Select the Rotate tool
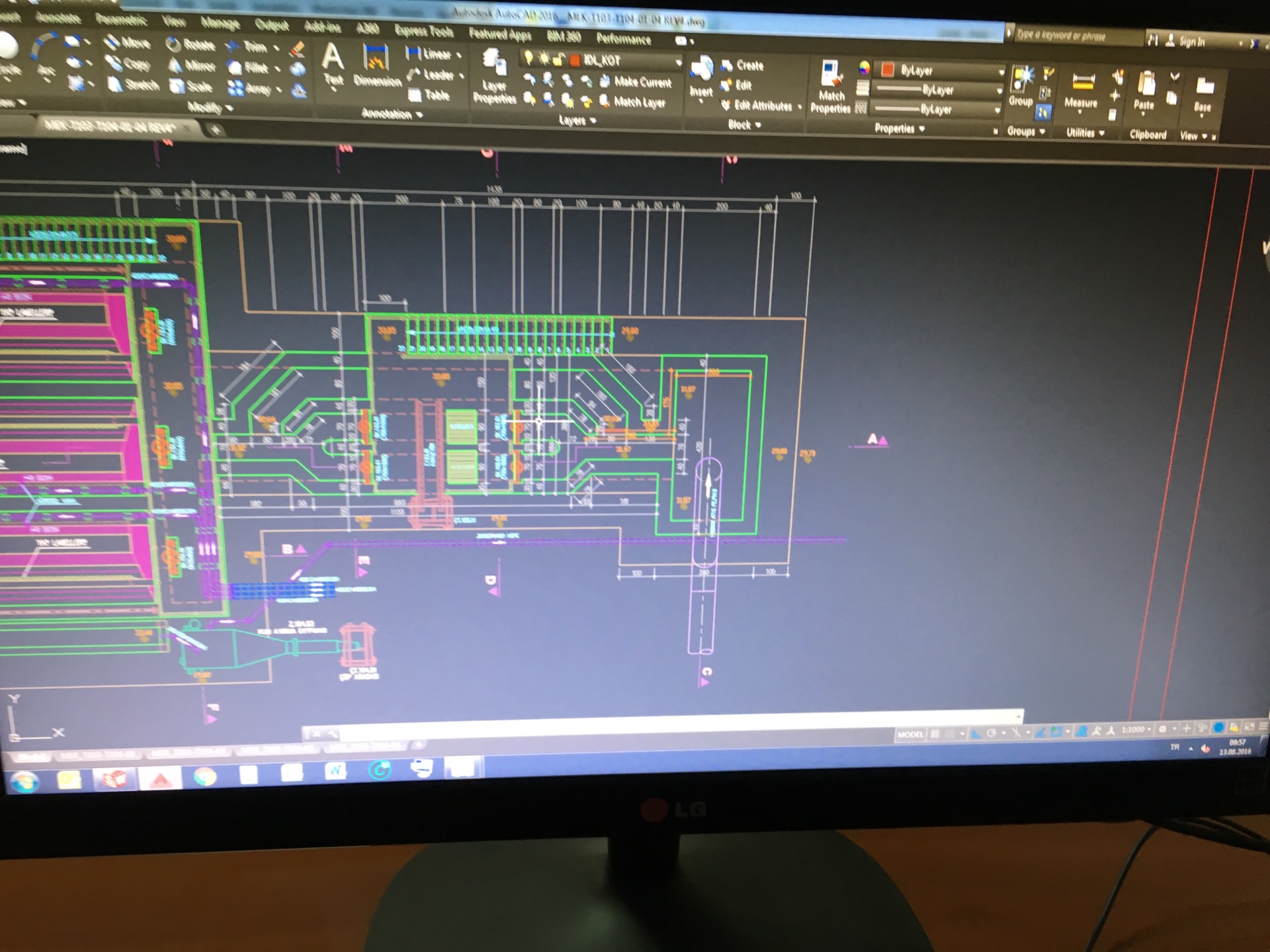 190,45
